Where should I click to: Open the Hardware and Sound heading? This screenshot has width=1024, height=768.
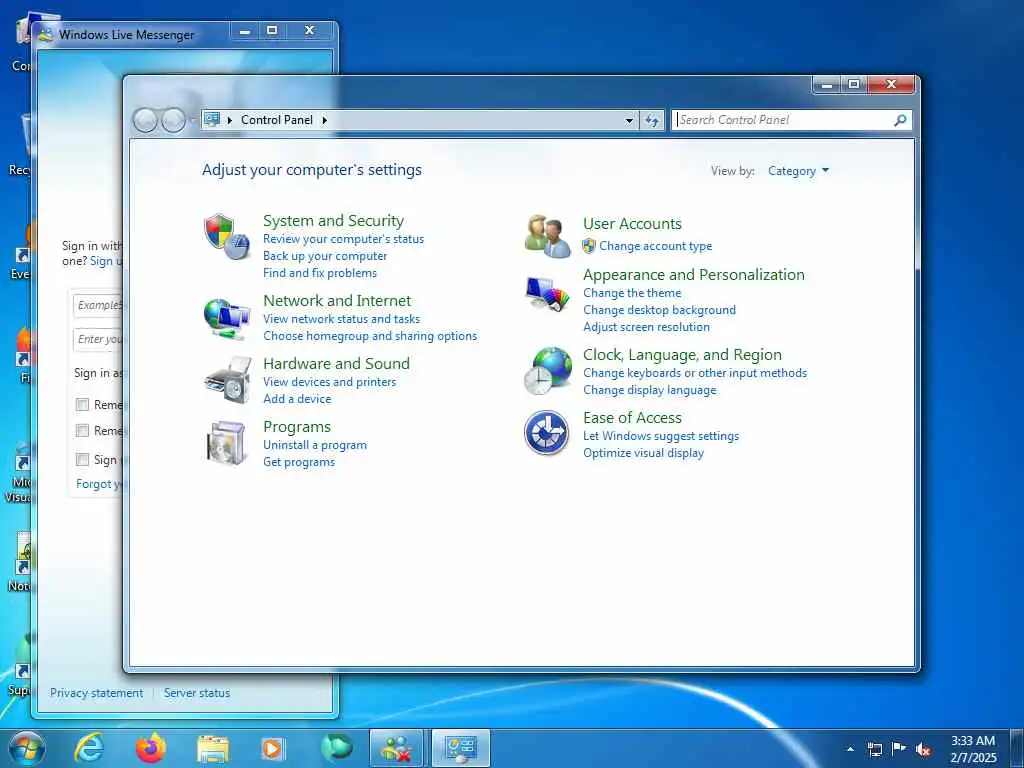coord(336,364)
